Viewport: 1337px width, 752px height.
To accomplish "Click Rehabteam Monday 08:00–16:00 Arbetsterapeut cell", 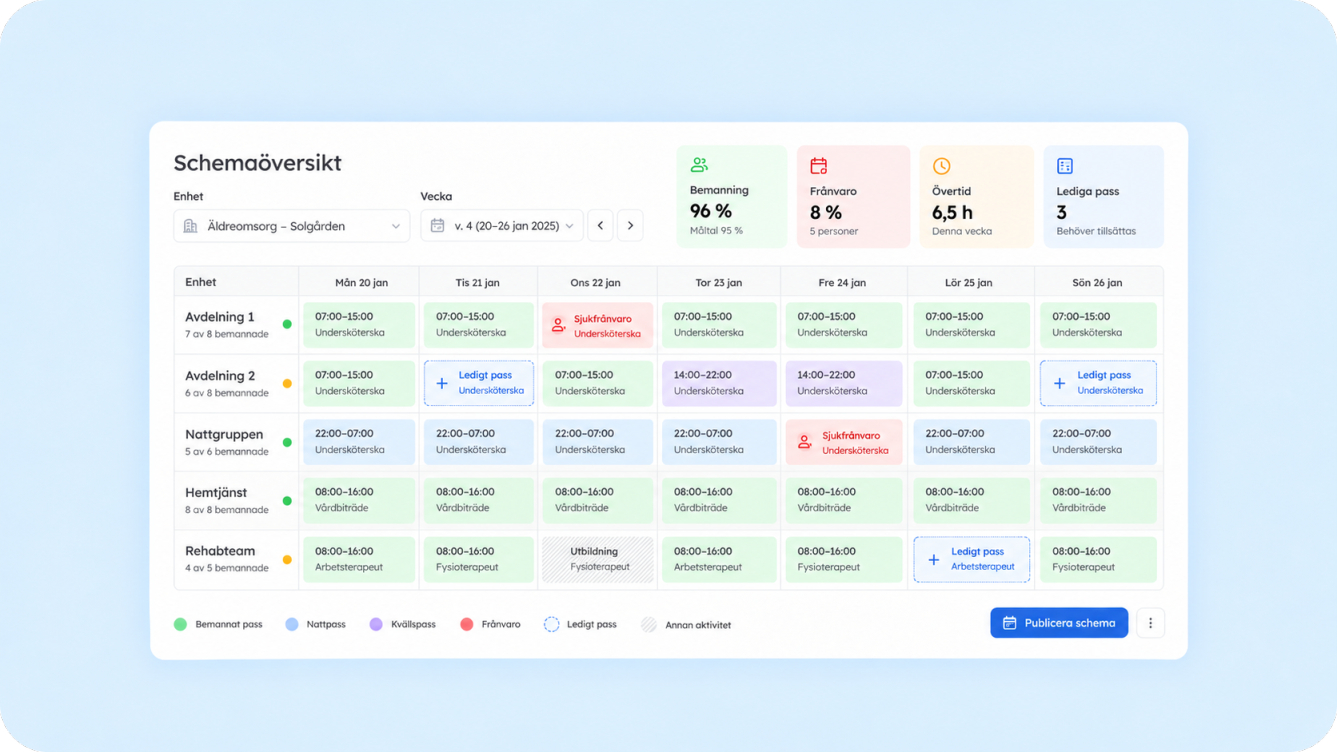I will click(x=359, y=559).
